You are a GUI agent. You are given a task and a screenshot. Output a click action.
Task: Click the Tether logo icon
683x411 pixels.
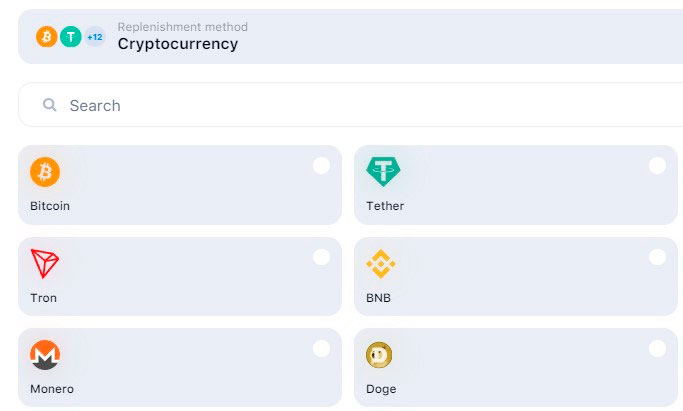(382, 172)
